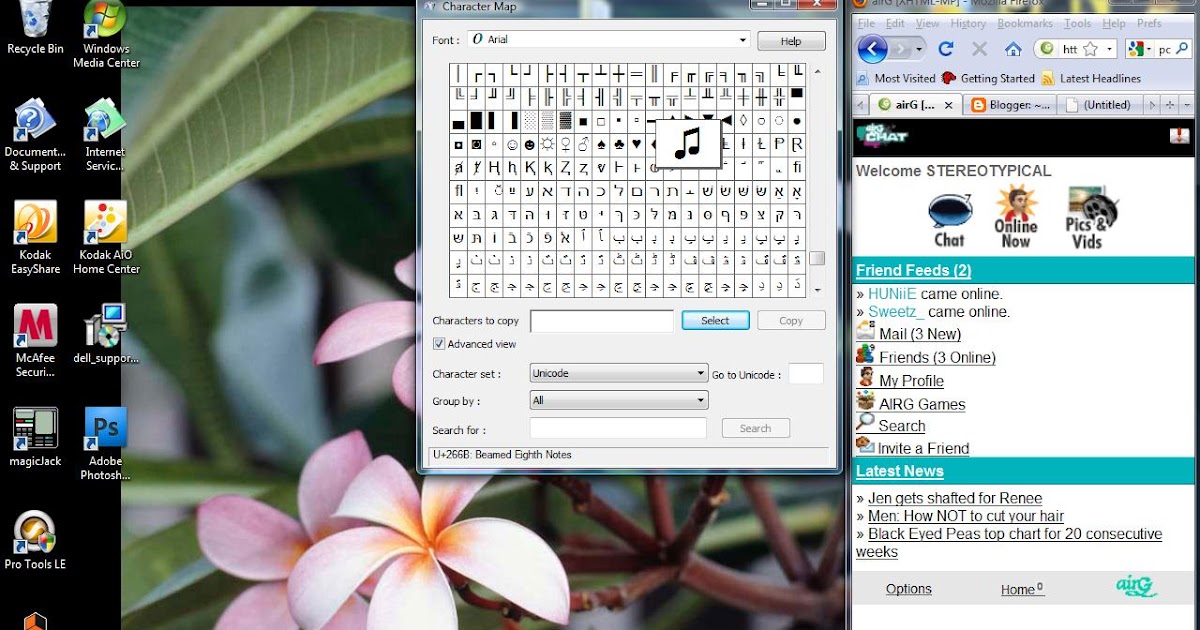This screenshot has height=630, width=1200.
Task: Click the character grid scrollbar thumb
Action: click(817, 258)
